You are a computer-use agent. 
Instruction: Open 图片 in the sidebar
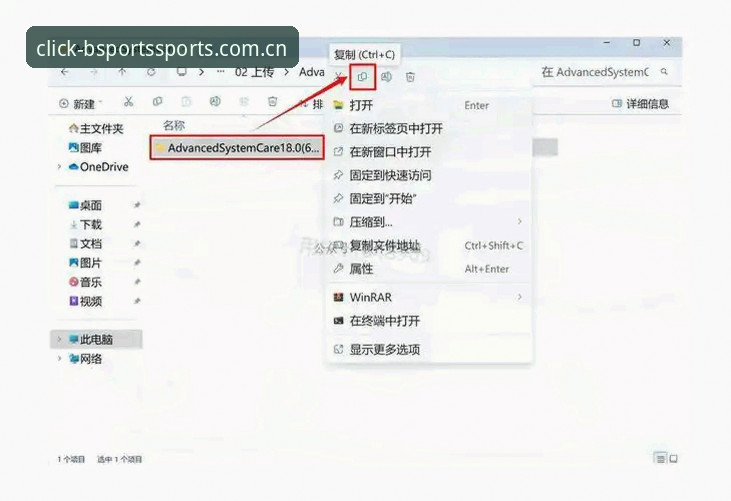(85, 263)
